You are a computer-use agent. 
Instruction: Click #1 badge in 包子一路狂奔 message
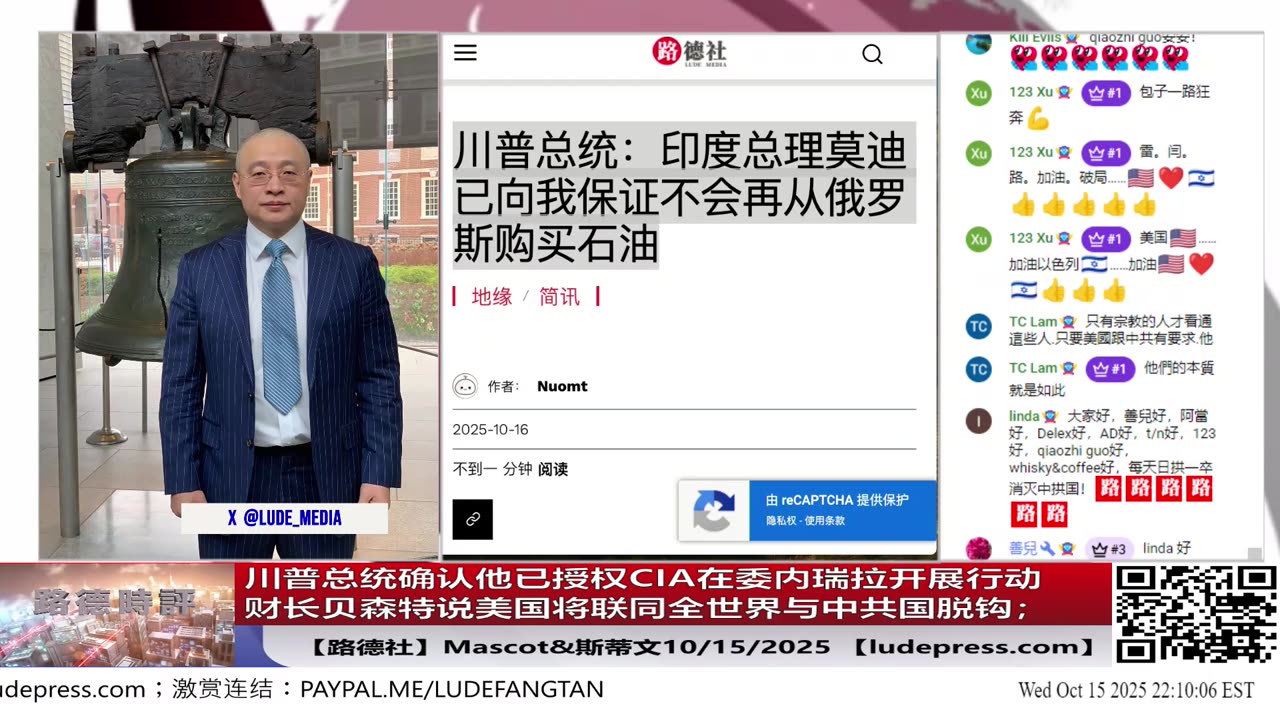pos(1106,92)
